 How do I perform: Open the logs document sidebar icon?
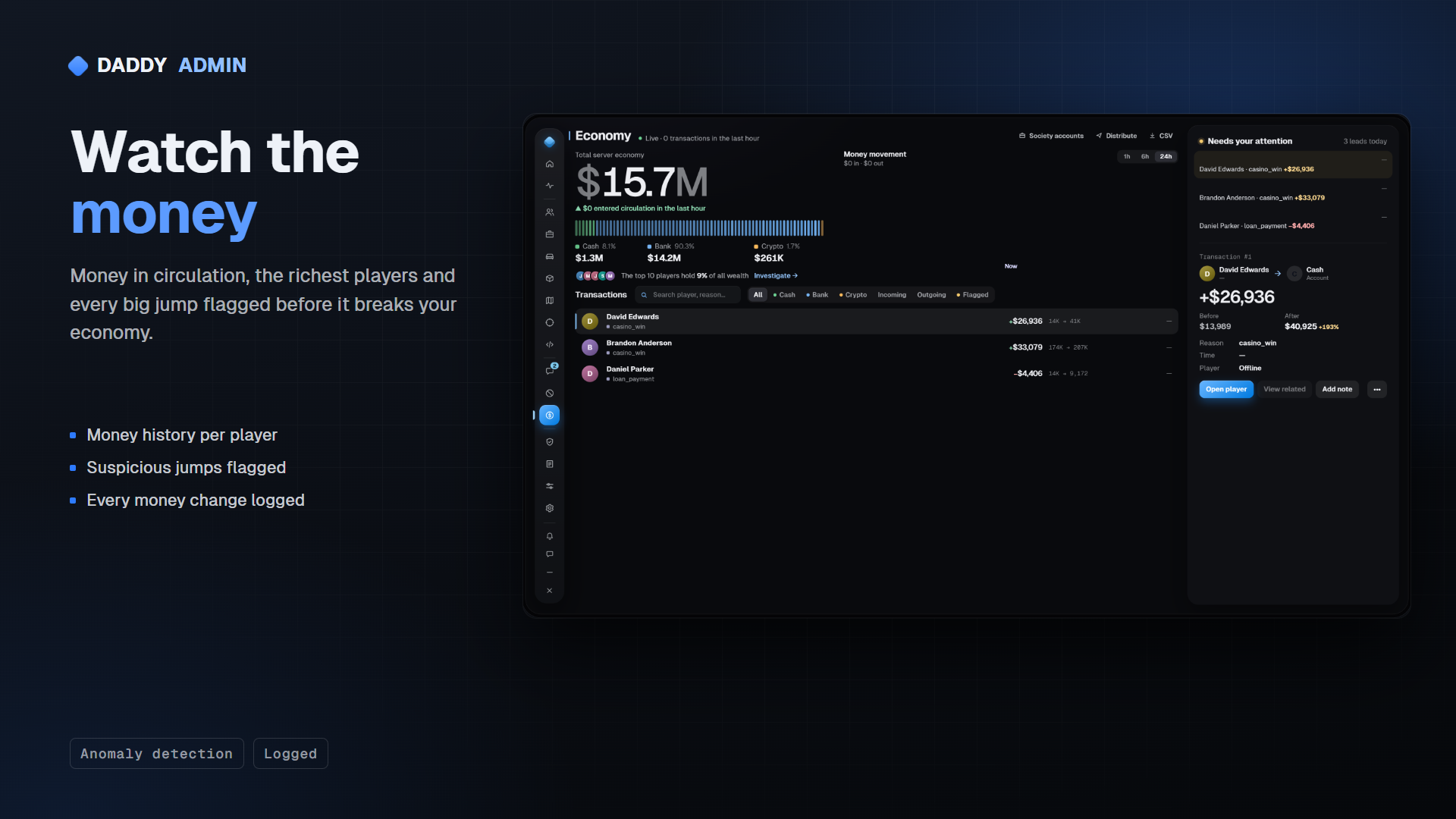click(x=550, y=464)
